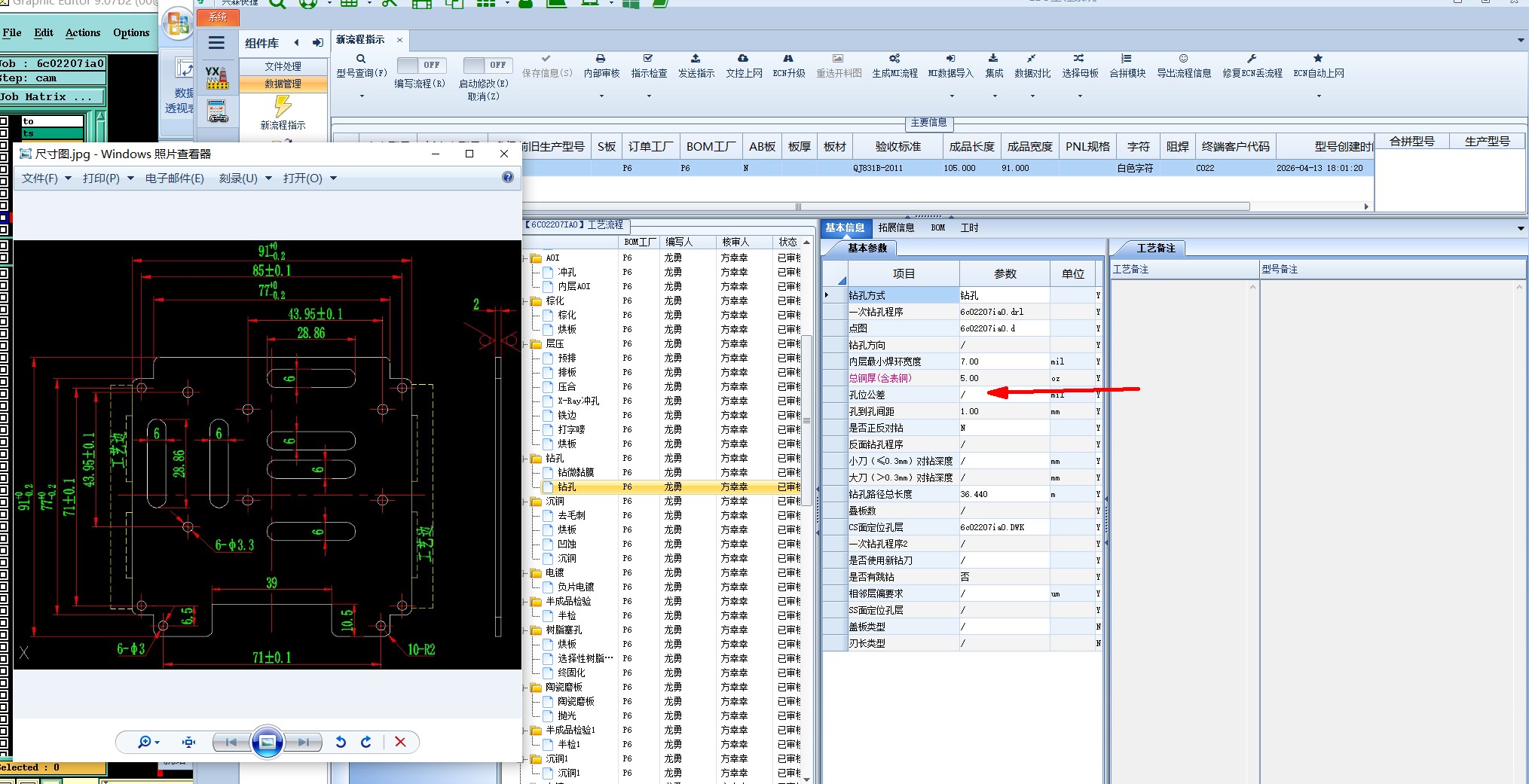Click the 合拼模块 list icon
The width and height of the screenshot is (1529, 784).
click(x=1127, y=59)
